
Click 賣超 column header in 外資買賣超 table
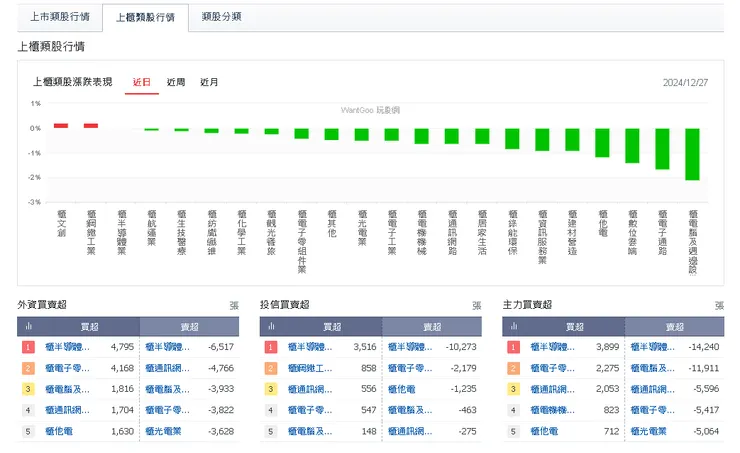click(x=189, y=327)
